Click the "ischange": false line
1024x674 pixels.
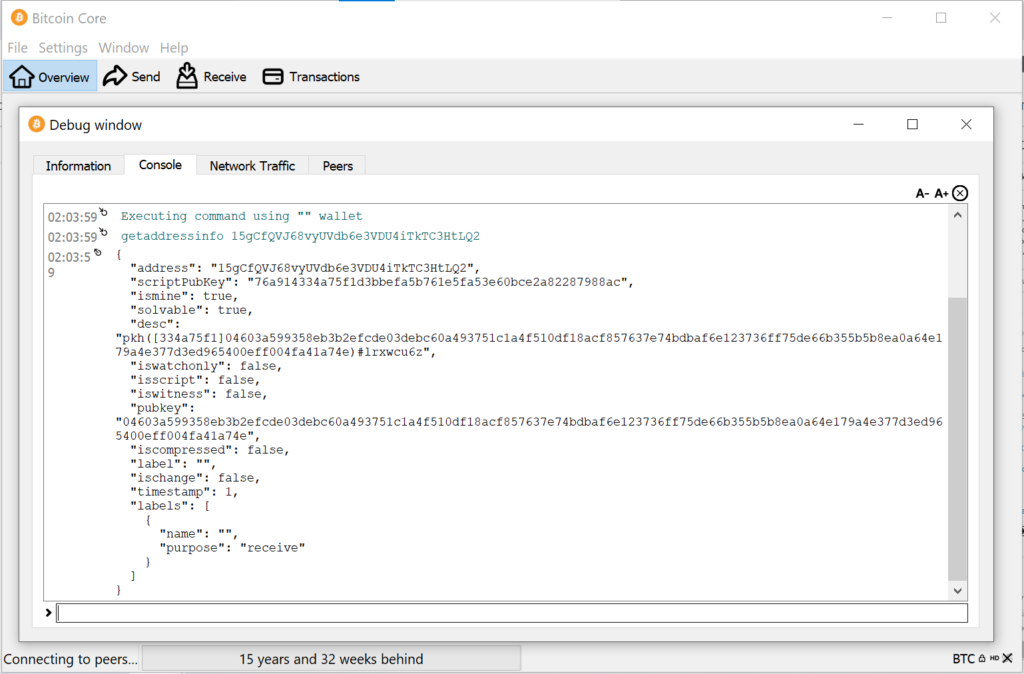click(195, 478)
